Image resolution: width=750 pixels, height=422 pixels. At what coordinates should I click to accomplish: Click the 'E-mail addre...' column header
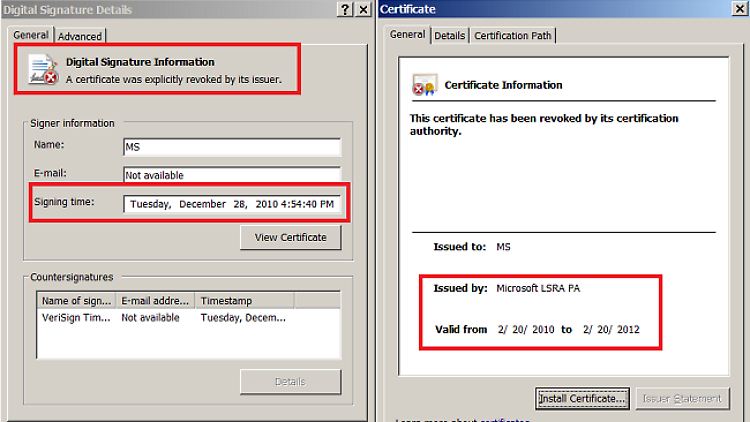coord(155,300)
